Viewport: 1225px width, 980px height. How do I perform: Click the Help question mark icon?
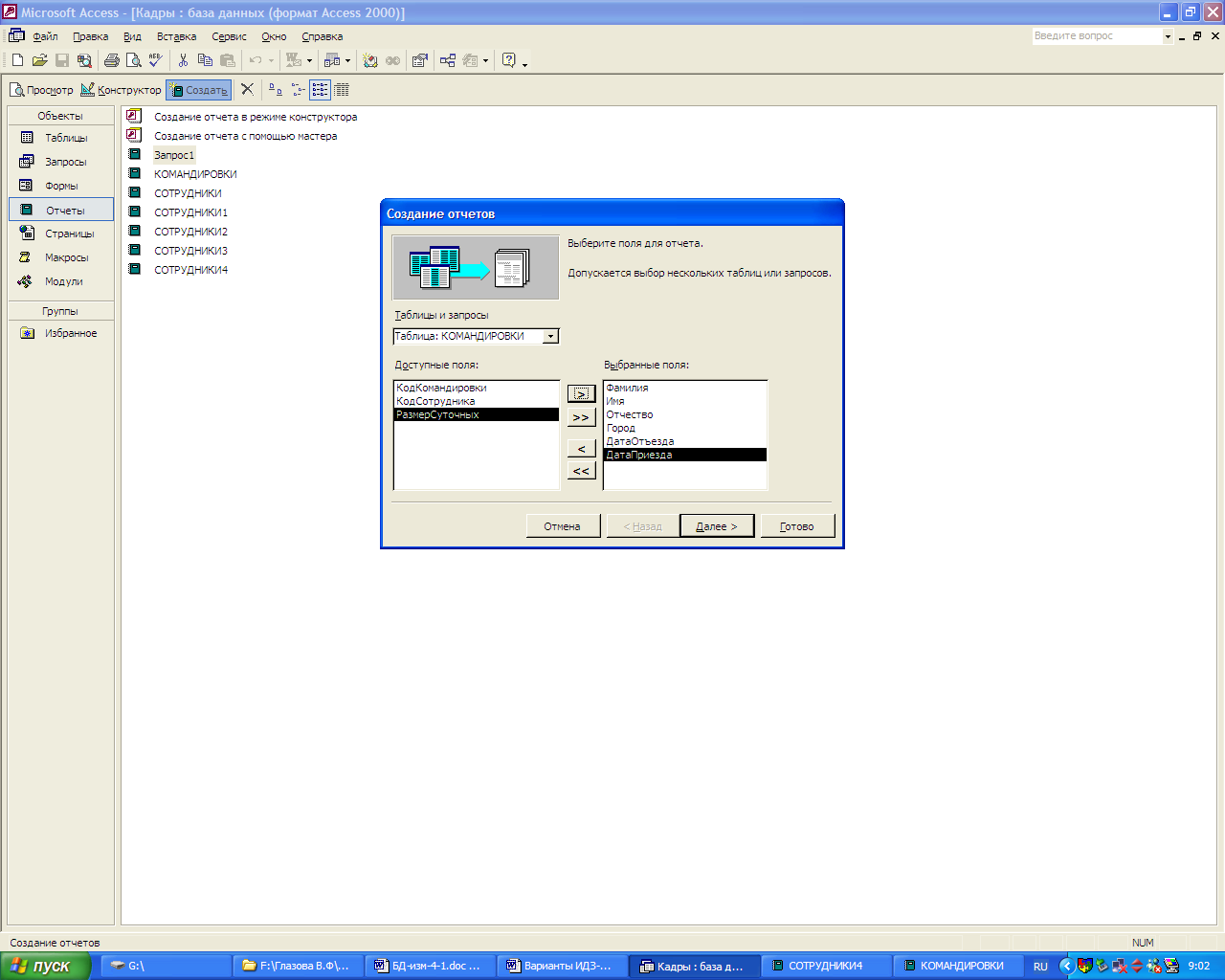pyautogui.click(x=508, y=60)
